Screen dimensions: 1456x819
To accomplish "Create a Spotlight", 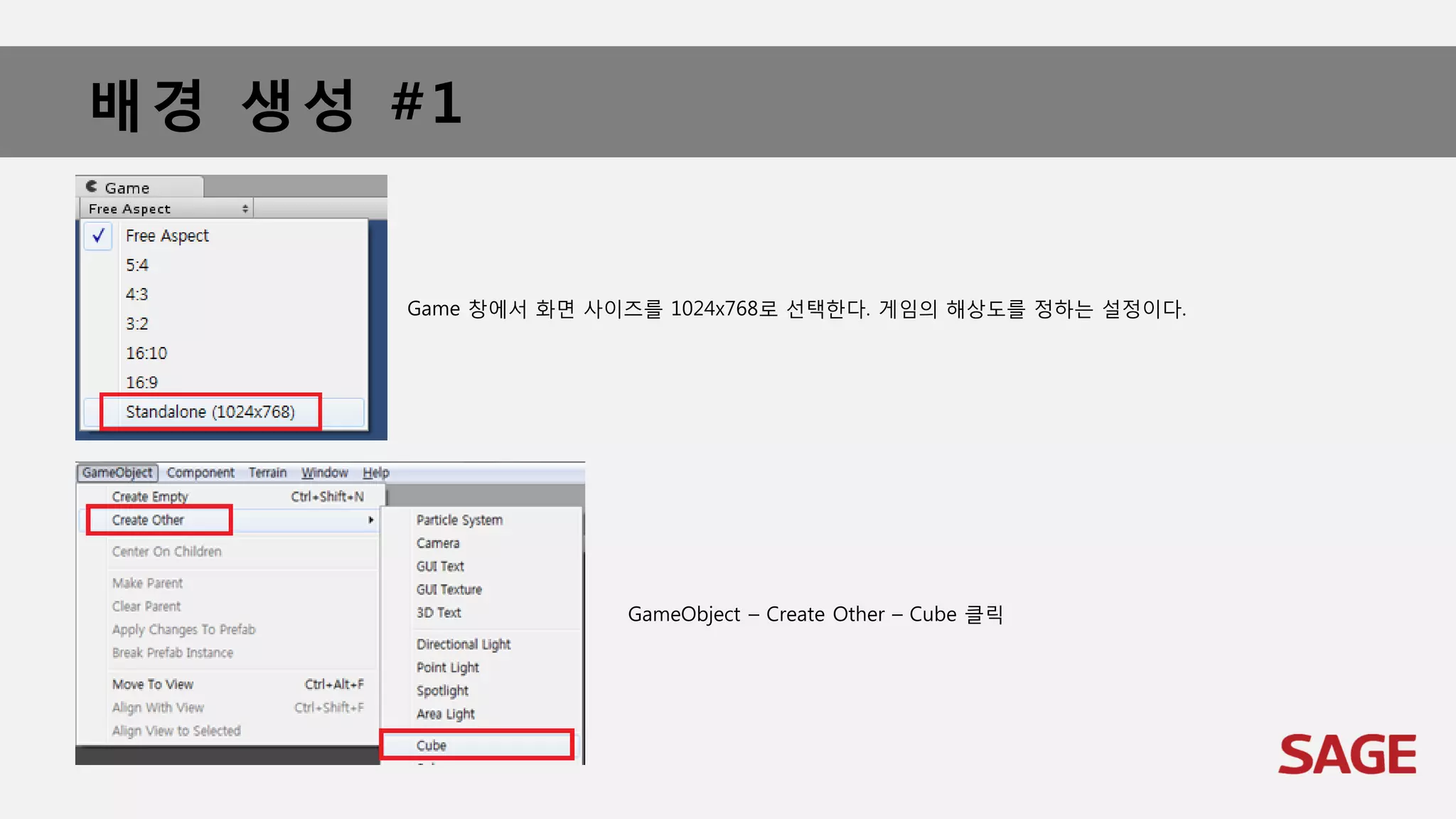I will click(x=442, y=691).
